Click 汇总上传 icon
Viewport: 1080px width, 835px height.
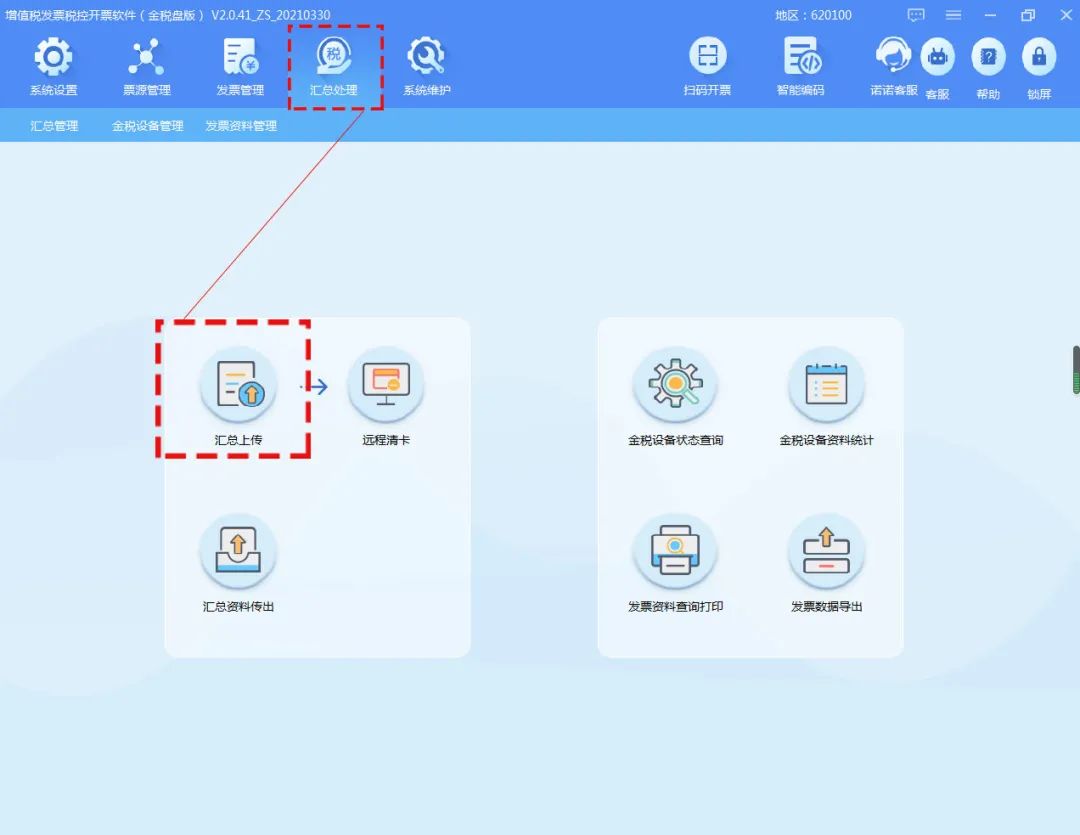(238, 384)
